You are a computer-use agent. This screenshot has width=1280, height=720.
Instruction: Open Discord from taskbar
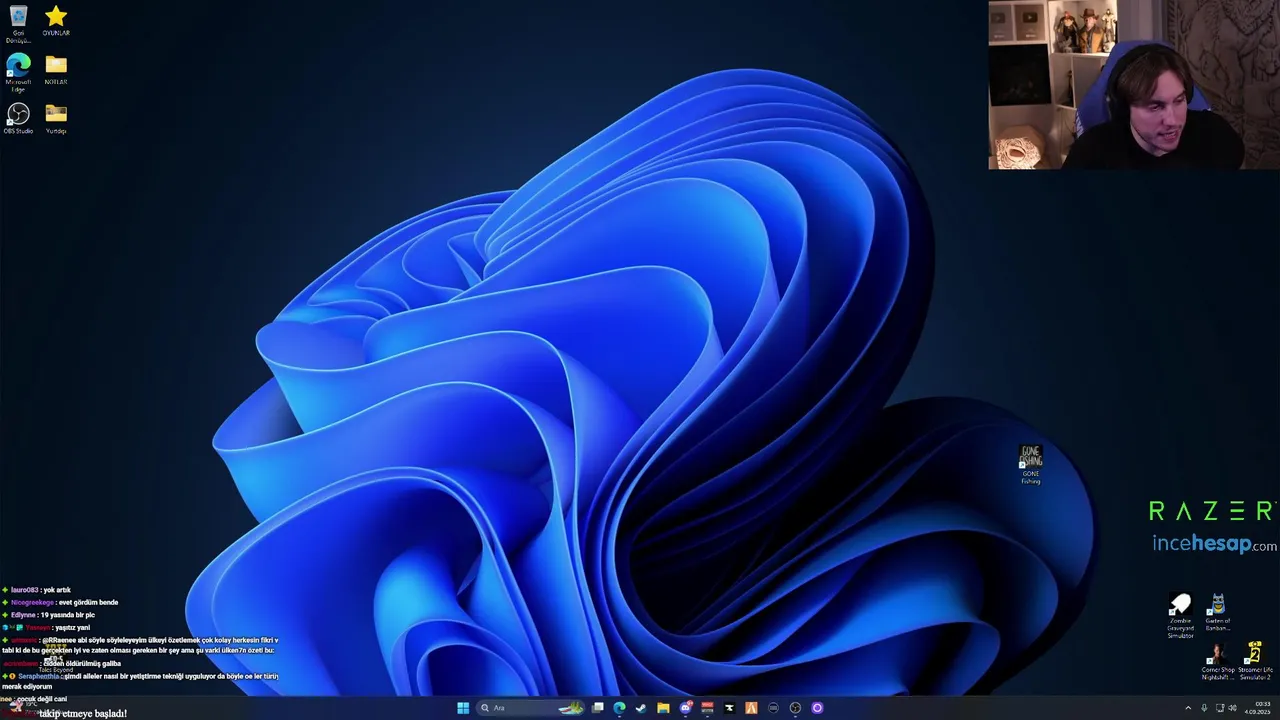click(x=686, y=708)
